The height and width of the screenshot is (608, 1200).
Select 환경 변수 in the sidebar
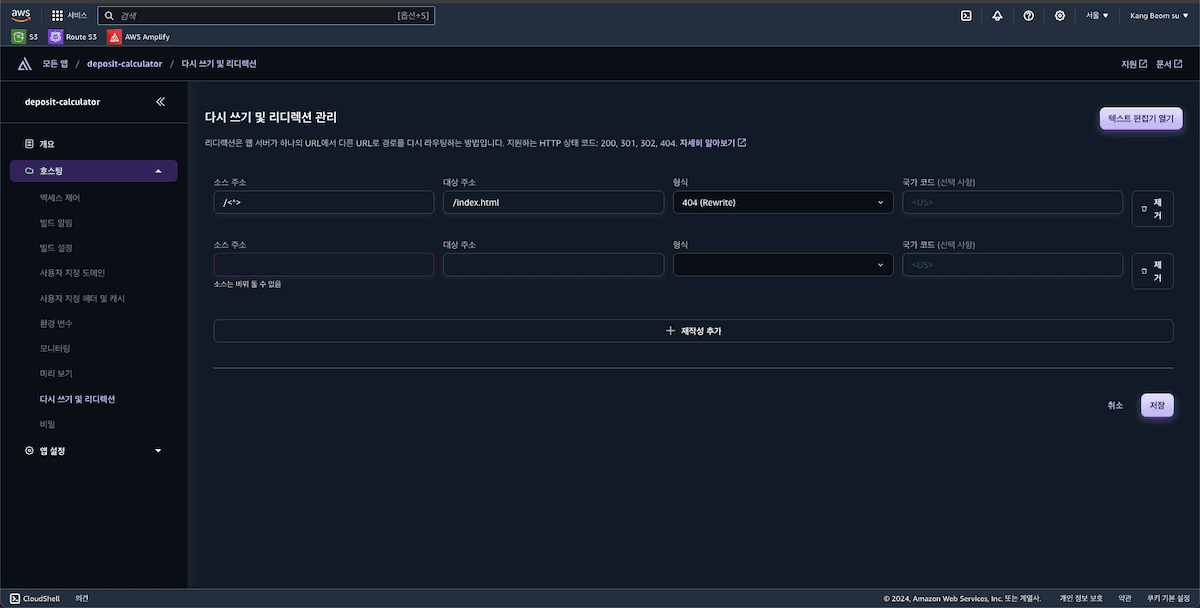pos(56,324)
